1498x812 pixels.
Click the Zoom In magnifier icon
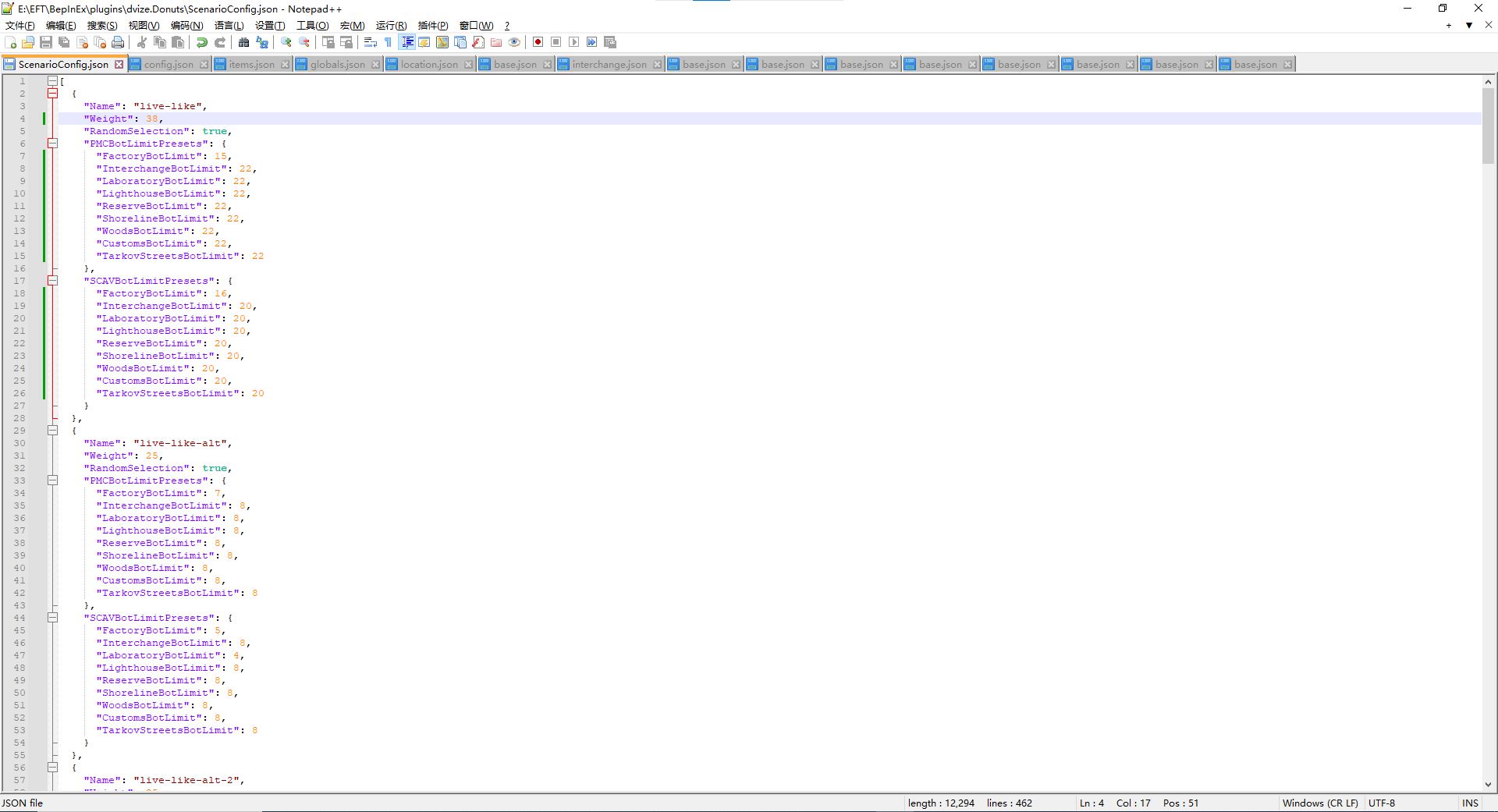286,42
